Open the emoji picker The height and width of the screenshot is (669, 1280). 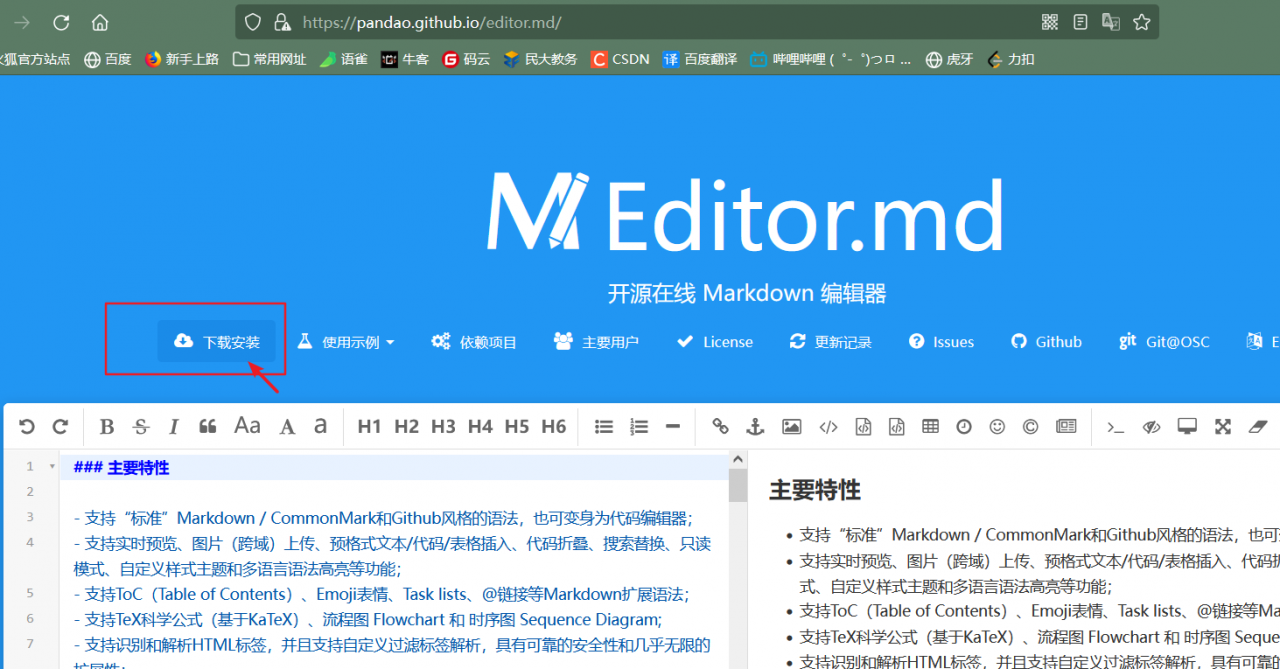[x=997, y=427]
